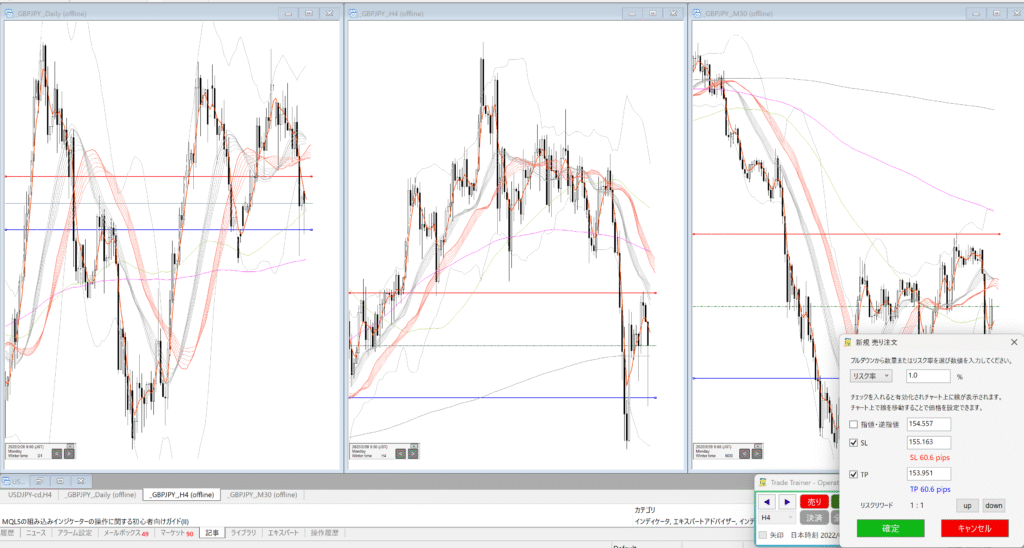Image resolution: width=1024 pixels, height=548 pixels.
Task: Open the 操作履歴 terminal tab
Action: pos(324,533)
